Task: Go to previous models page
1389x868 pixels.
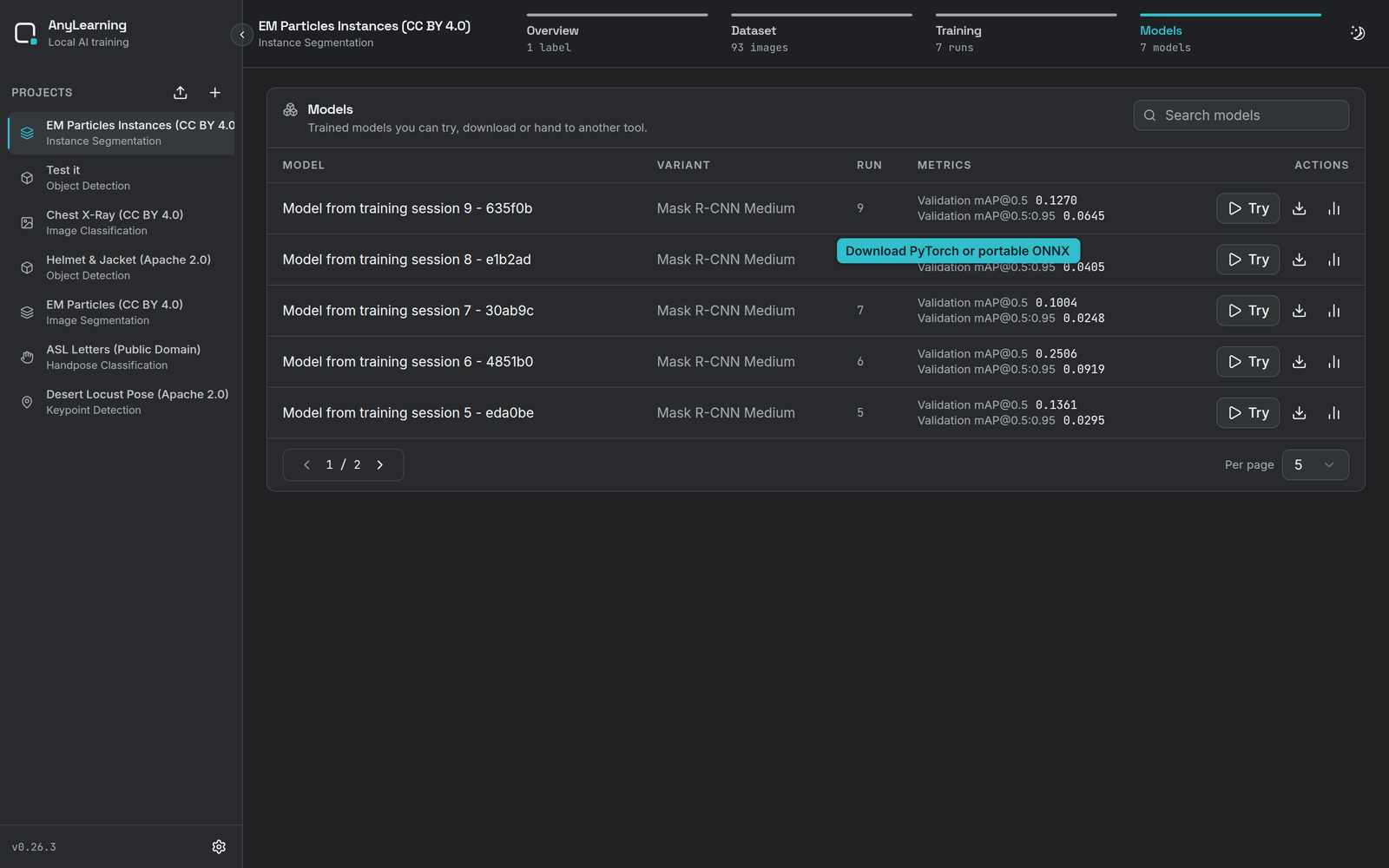Action: click(x=306, y=465)
